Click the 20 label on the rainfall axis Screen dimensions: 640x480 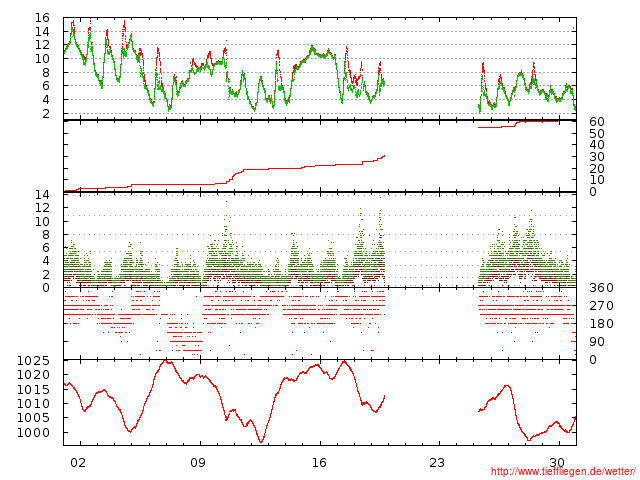(597, 168)
